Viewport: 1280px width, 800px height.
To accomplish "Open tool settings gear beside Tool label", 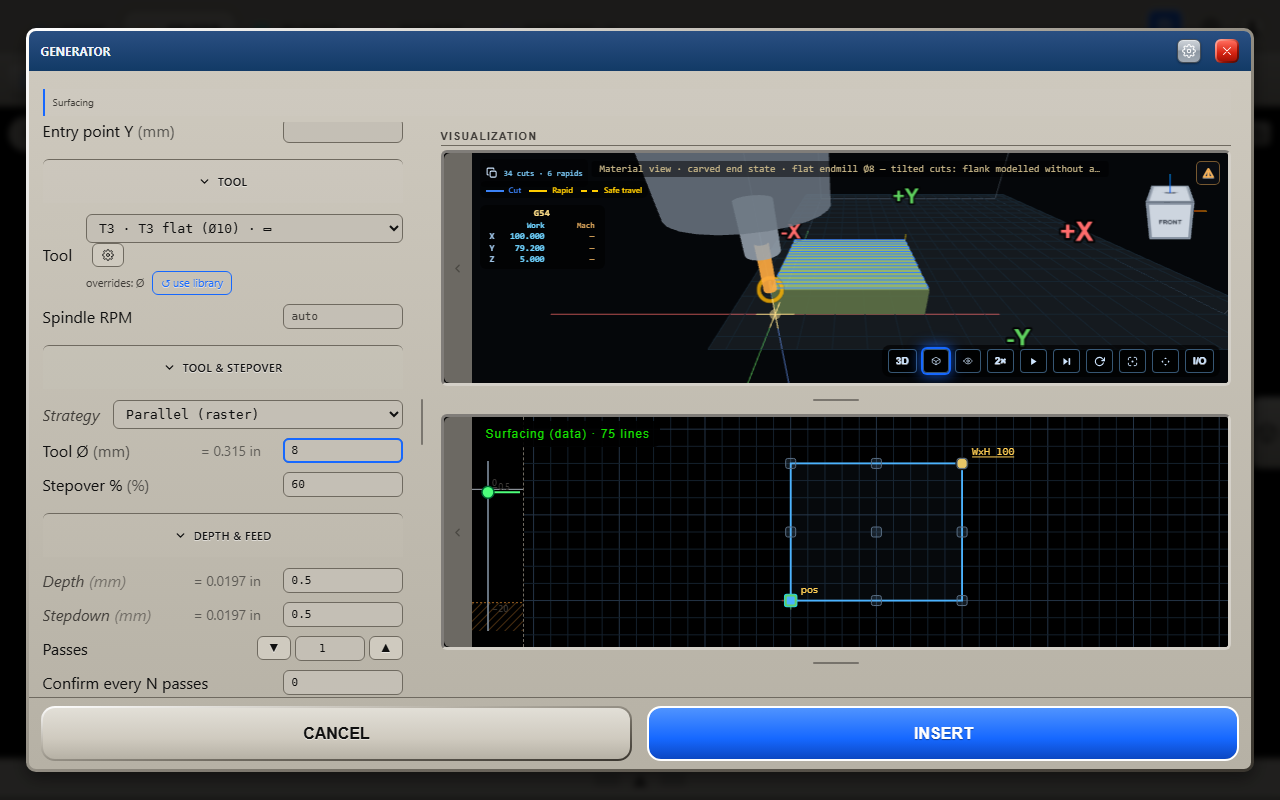I will click(x=108, y=255).
